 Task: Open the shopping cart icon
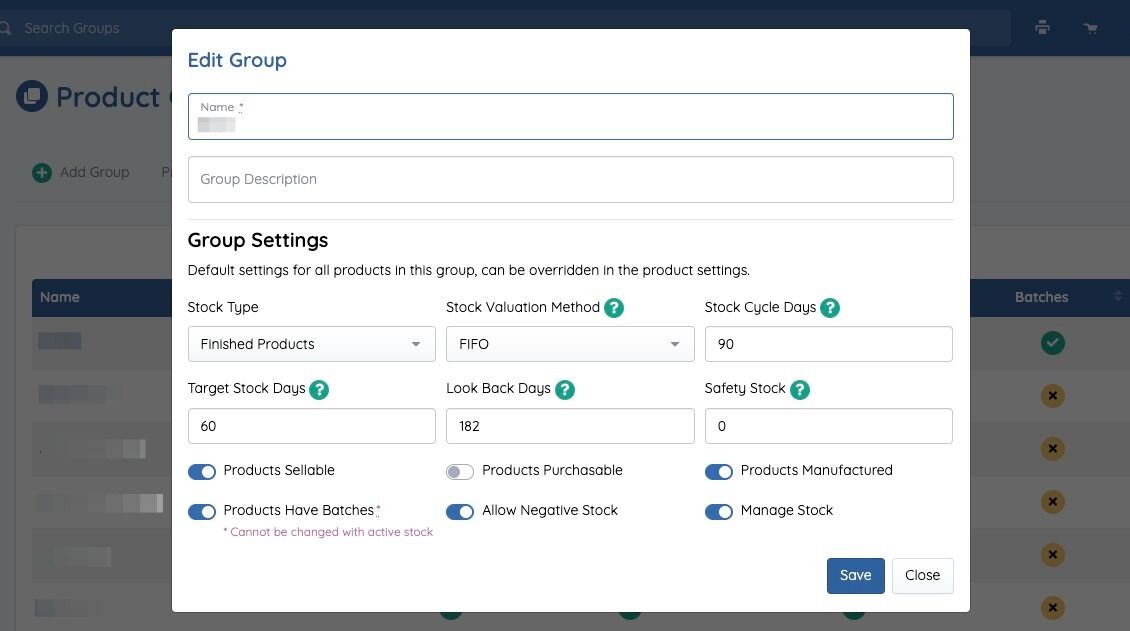coord(1091,28)
